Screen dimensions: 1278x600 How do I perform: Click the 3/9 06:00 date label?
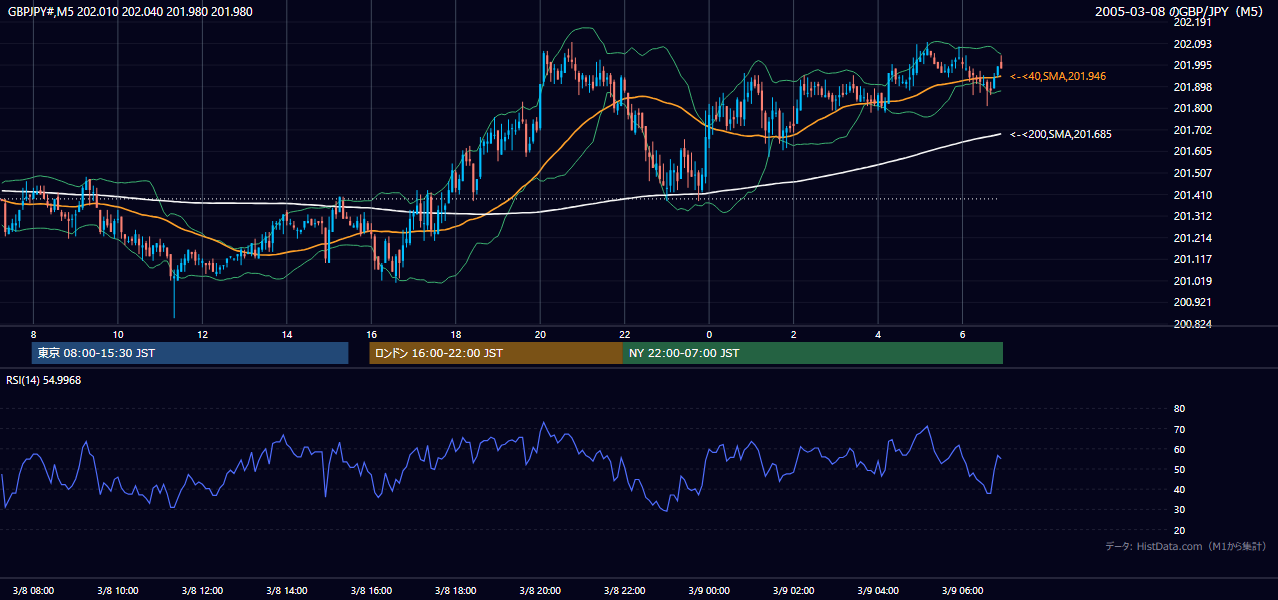click(962, 590)
